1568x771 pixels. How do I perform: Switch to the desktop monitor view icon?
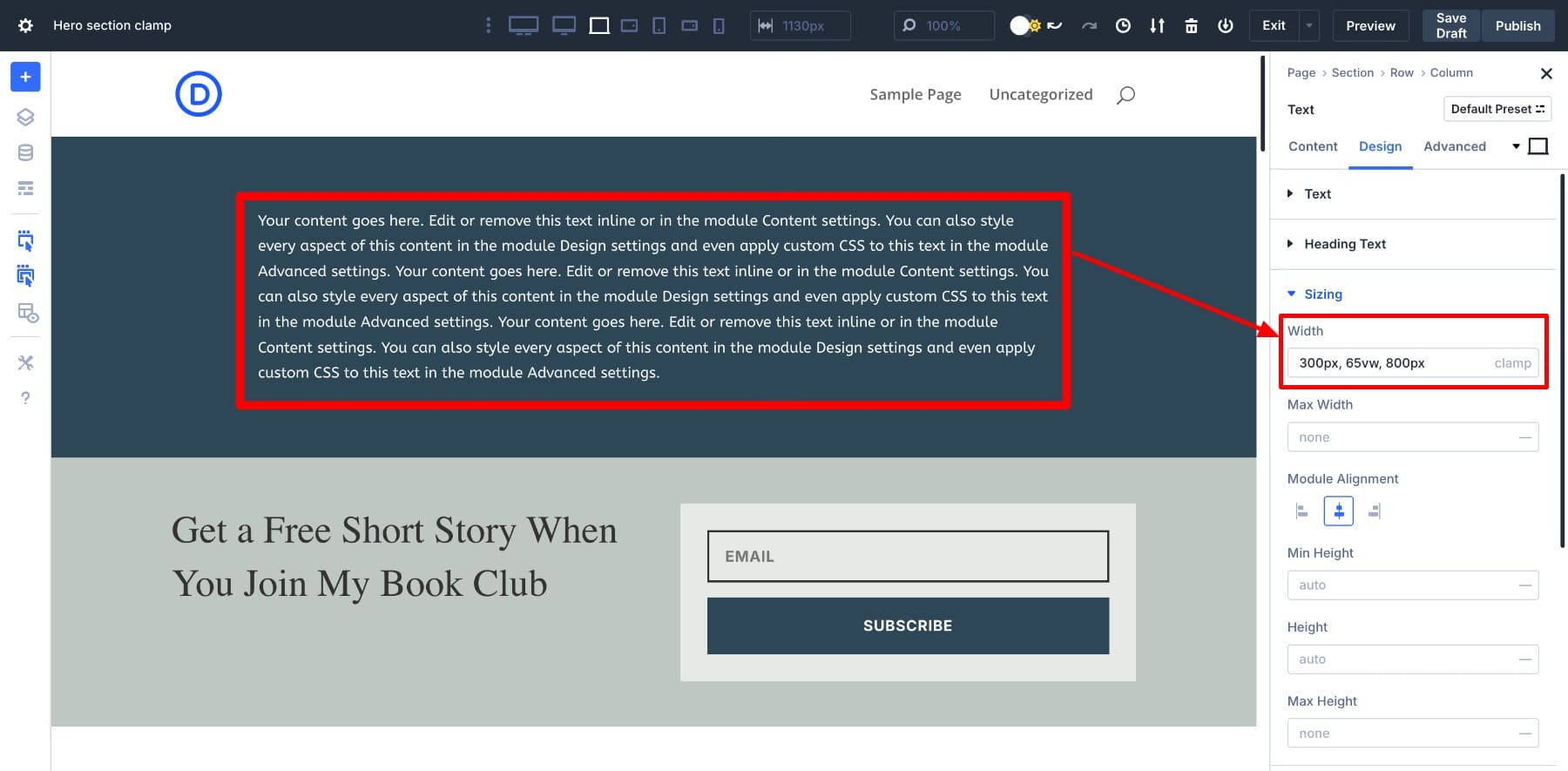[564, 25]
